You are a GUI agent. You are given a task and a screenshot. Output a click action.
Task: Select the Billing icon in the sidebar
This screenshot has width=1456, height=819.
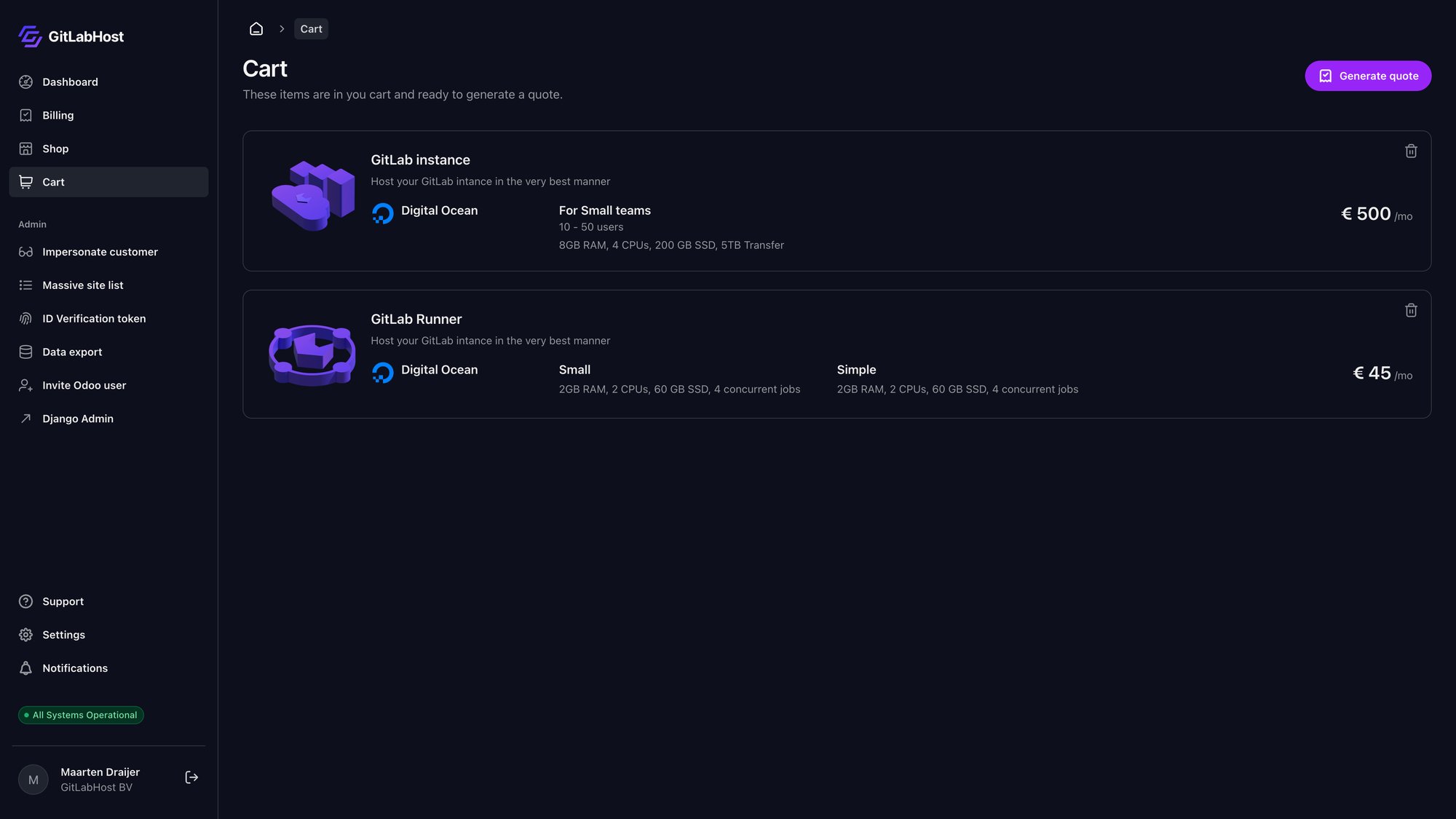(25, 115)
